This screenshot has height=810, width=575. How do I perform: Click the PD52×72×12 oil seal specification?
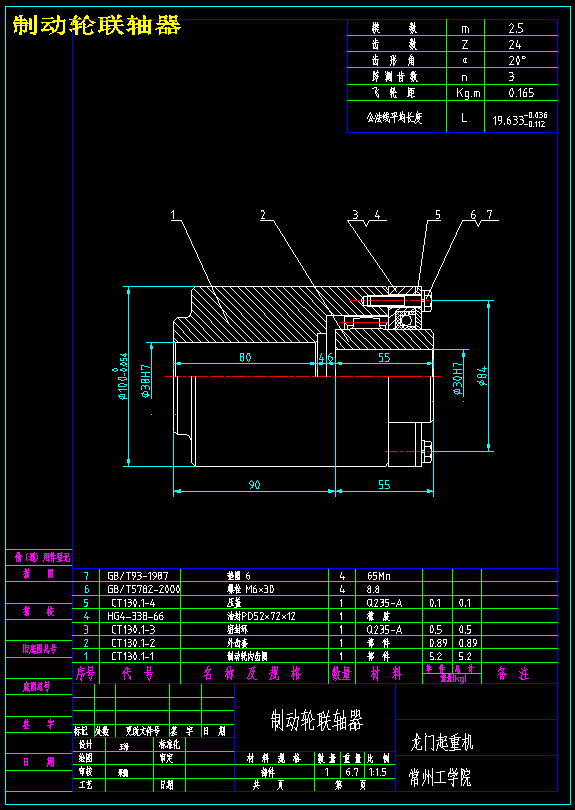point(267,616)
